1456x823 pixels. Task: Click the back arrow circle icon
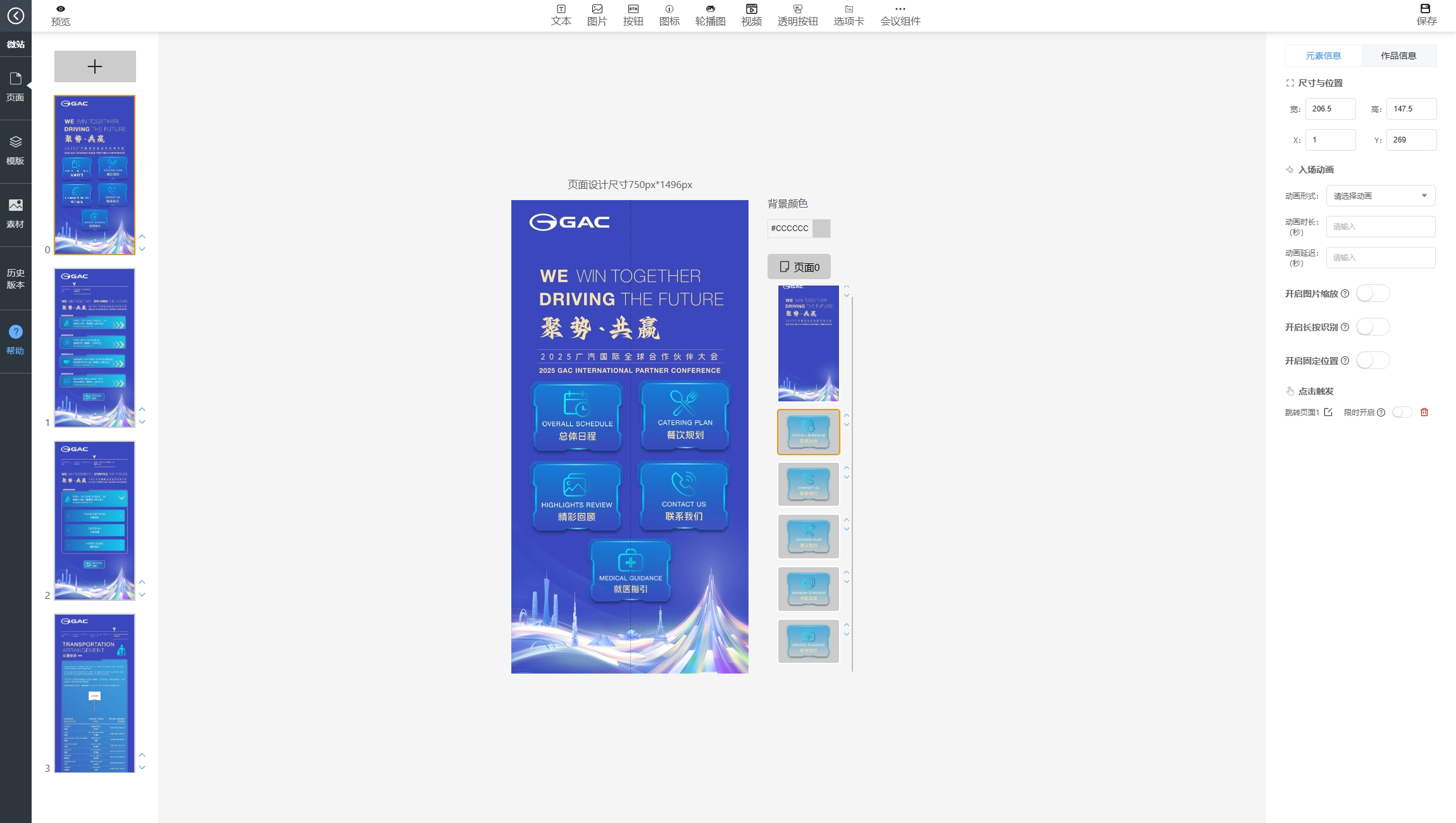[x=16, y=16]
